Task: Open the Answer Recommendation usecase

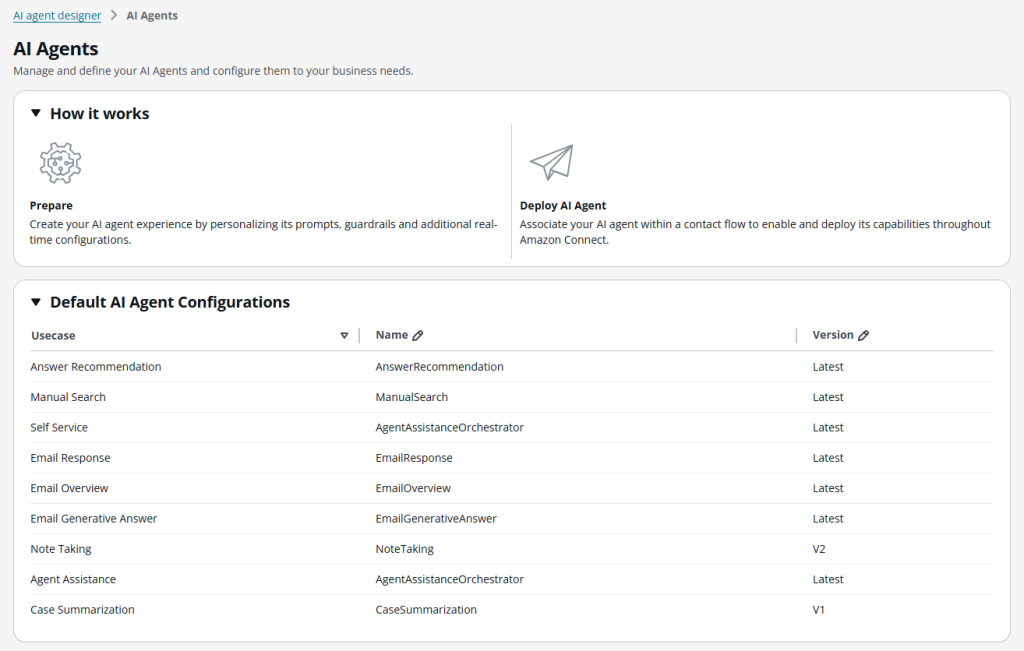Action: pyautogui.click(x=95, y=366)
